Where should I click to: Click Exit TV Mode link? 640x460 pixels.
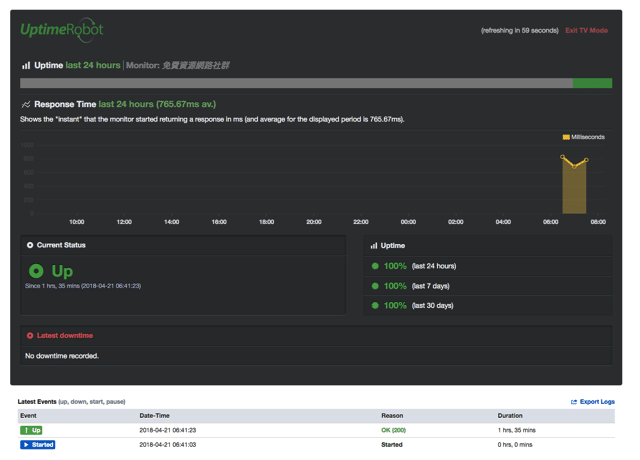pyautogui.click(x=586, y=31)
